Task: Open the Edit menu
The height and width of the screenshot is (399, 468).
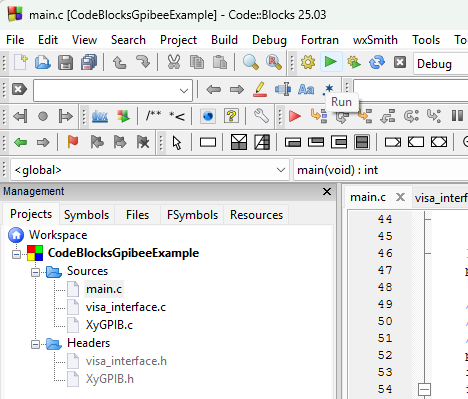Action: [48, 40]
